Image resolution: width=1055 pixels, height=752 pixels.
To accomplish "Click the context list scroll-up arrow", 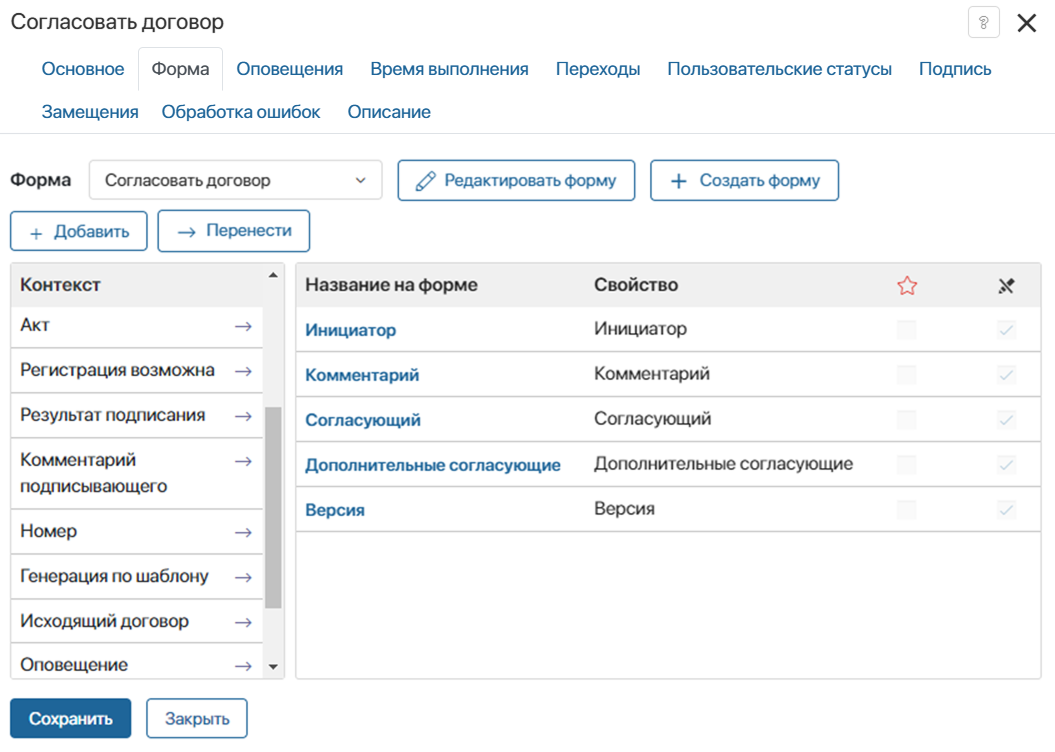I will click(273, 275).
